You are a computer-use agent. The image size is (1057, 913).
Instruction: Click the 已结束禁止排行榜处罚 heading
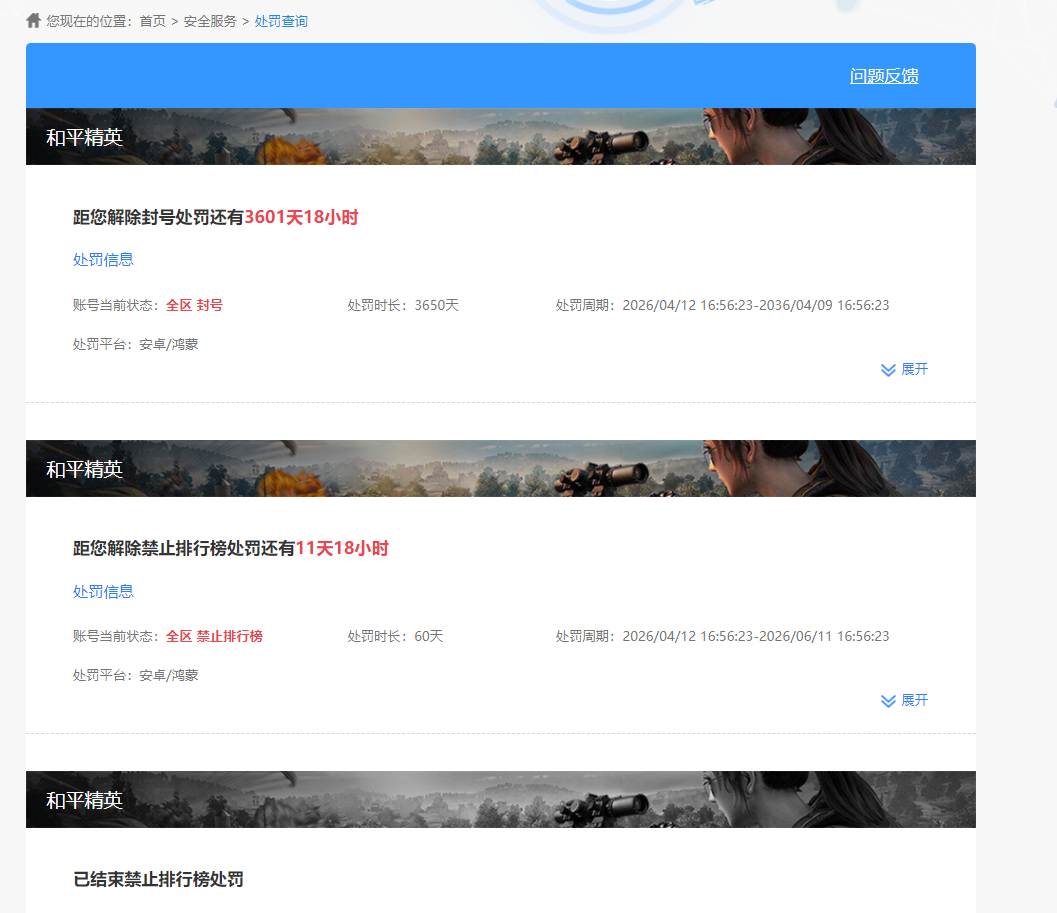158,879
